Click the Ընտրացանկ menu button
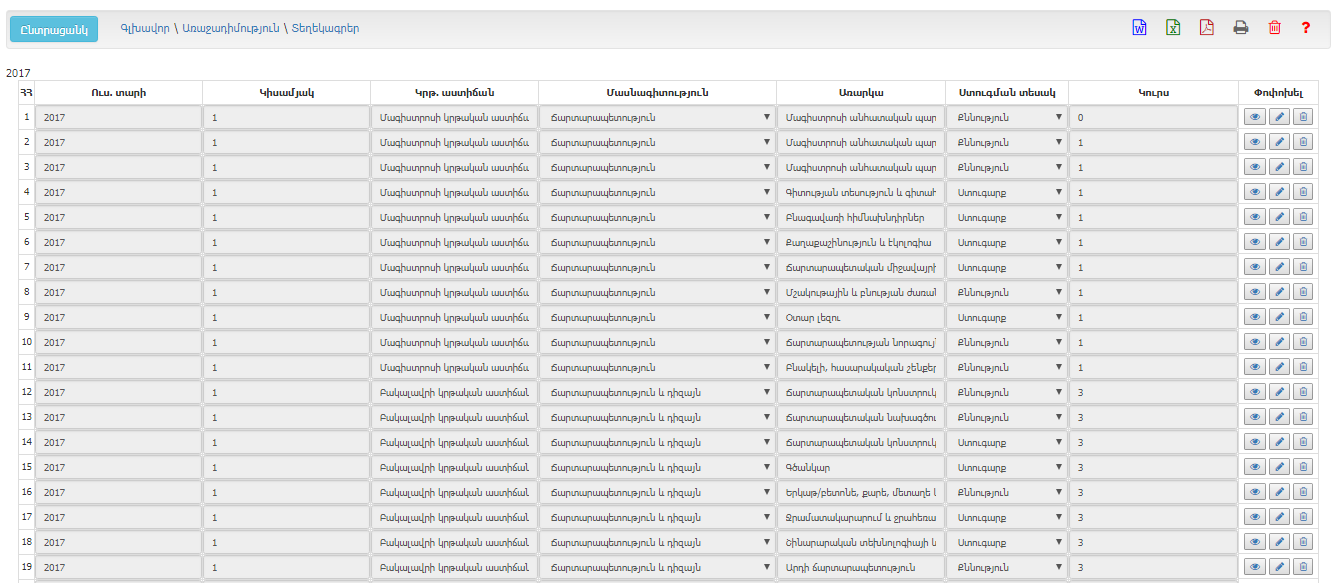This screenshot has width=1337, height=583. [x=54, y=29]
